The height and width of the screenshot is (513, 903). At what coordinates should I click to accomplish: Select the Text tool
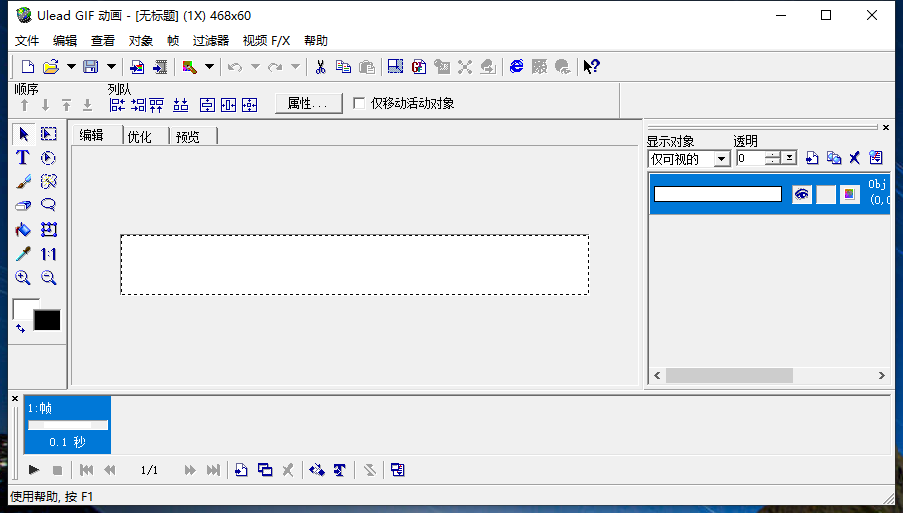click(23, 158)
